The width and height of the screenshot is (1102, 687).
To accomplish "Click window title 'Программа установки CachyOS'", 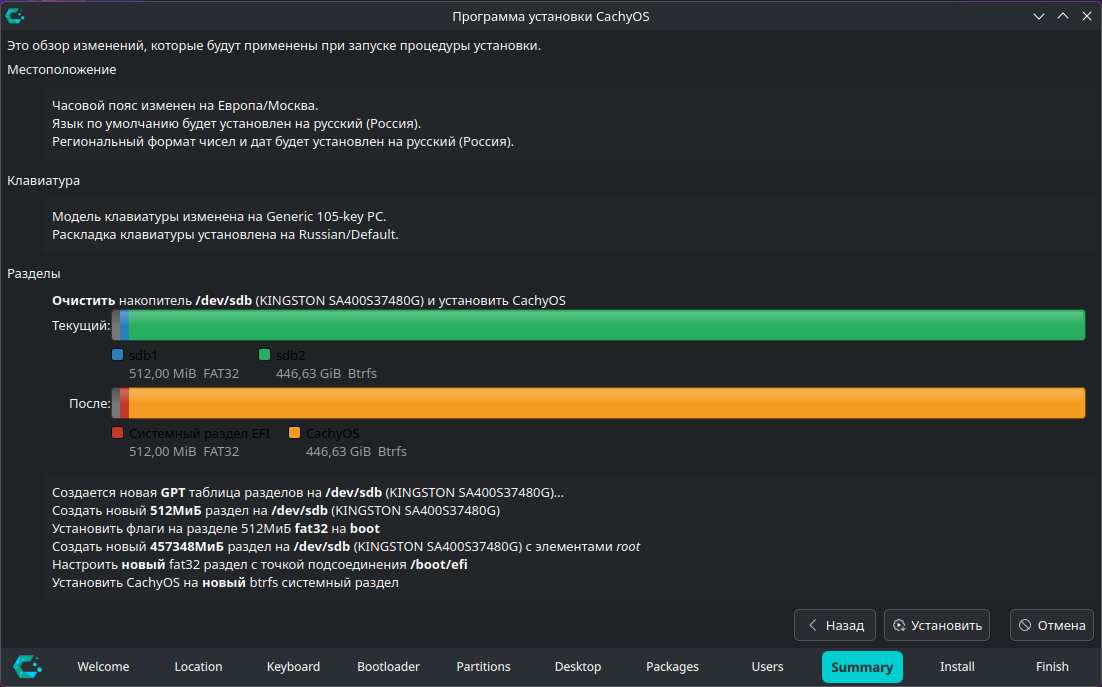I will 551,16.
